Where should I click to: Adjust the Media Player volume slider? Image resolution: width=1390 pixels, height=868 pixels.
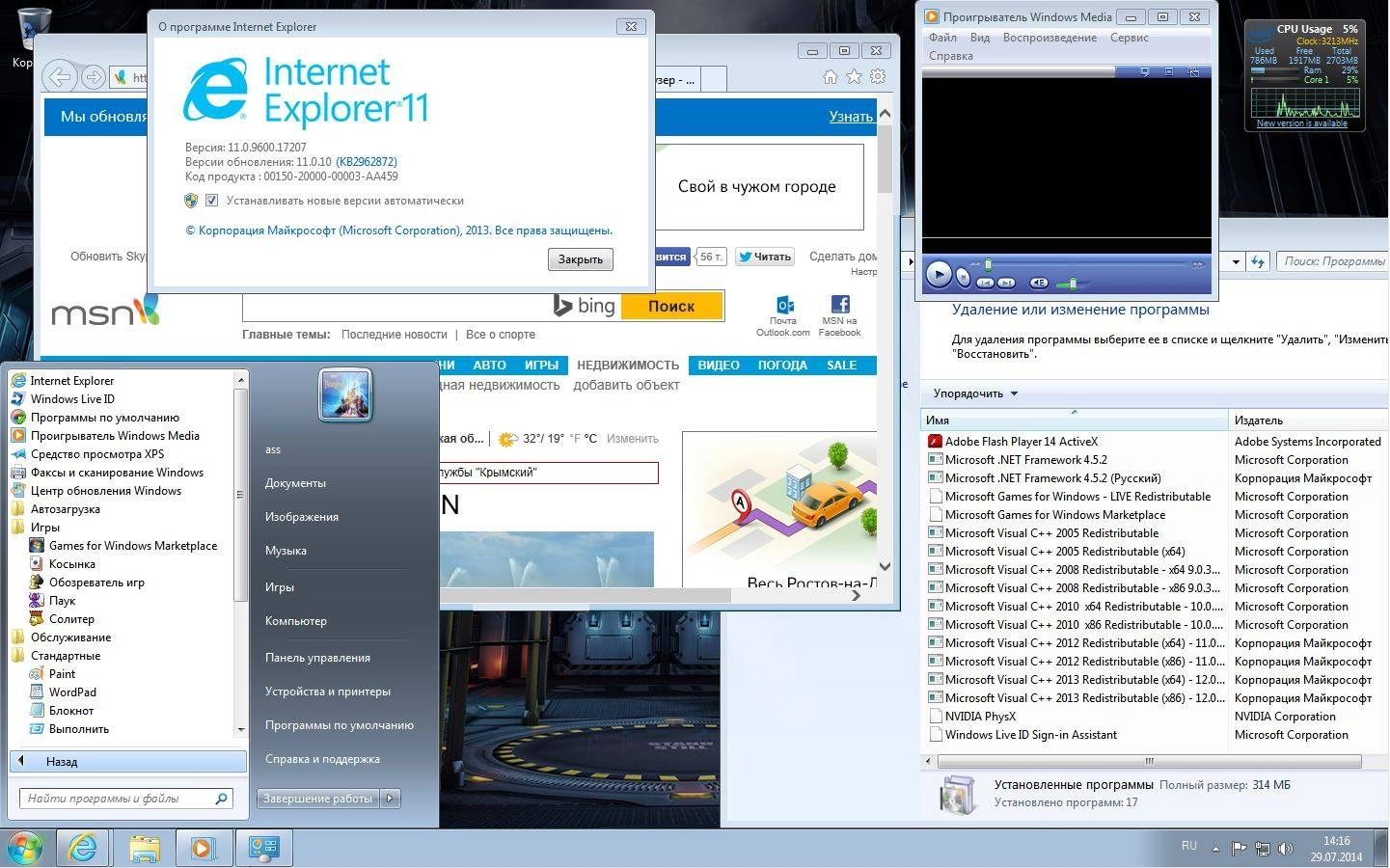[x=1072, y=284]
